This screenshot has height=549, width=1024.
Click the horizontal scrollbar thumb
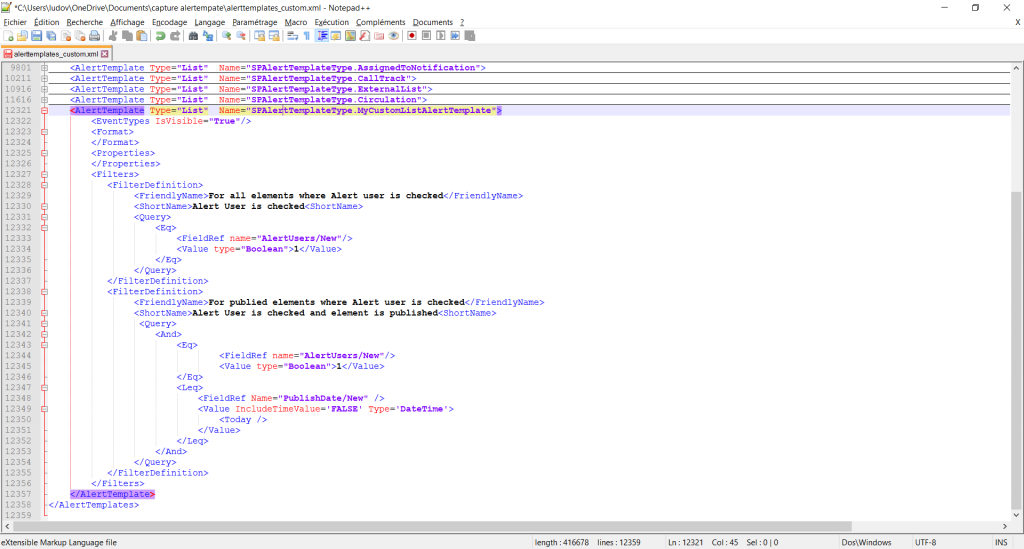click(x=432, y=526)
